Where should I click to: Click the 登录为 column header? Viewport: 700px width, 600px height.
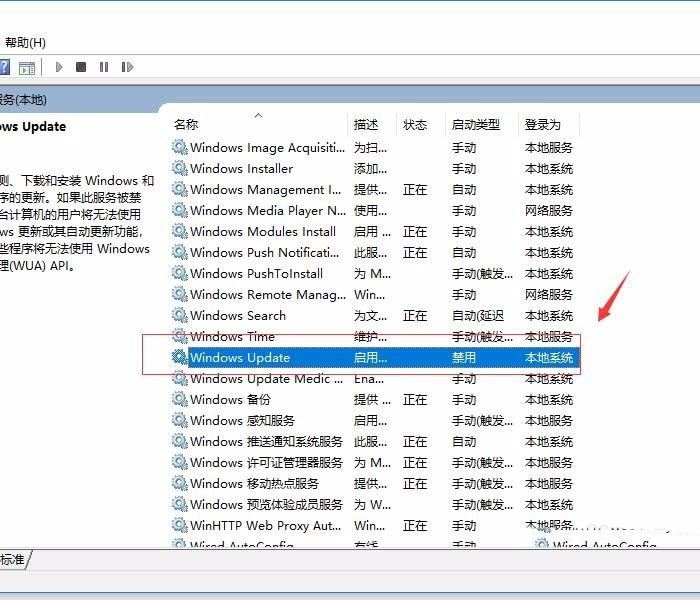[x=543, y=125]
